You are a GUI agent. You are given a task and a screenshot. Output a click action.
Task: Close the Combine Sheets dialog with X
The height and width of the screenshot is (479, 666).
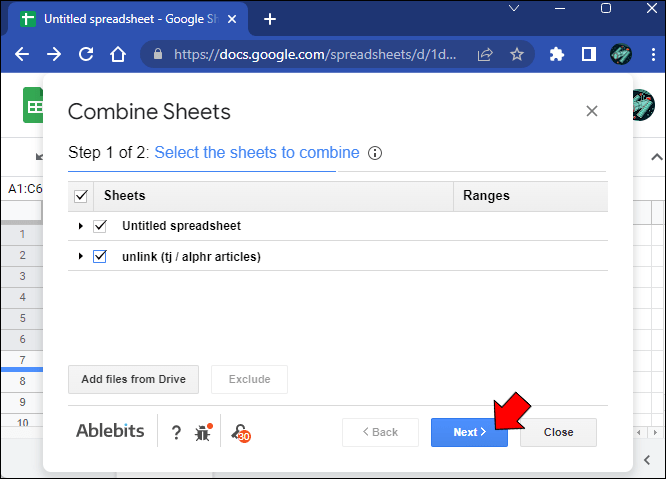pyautogui.click(x=592, y=111)
